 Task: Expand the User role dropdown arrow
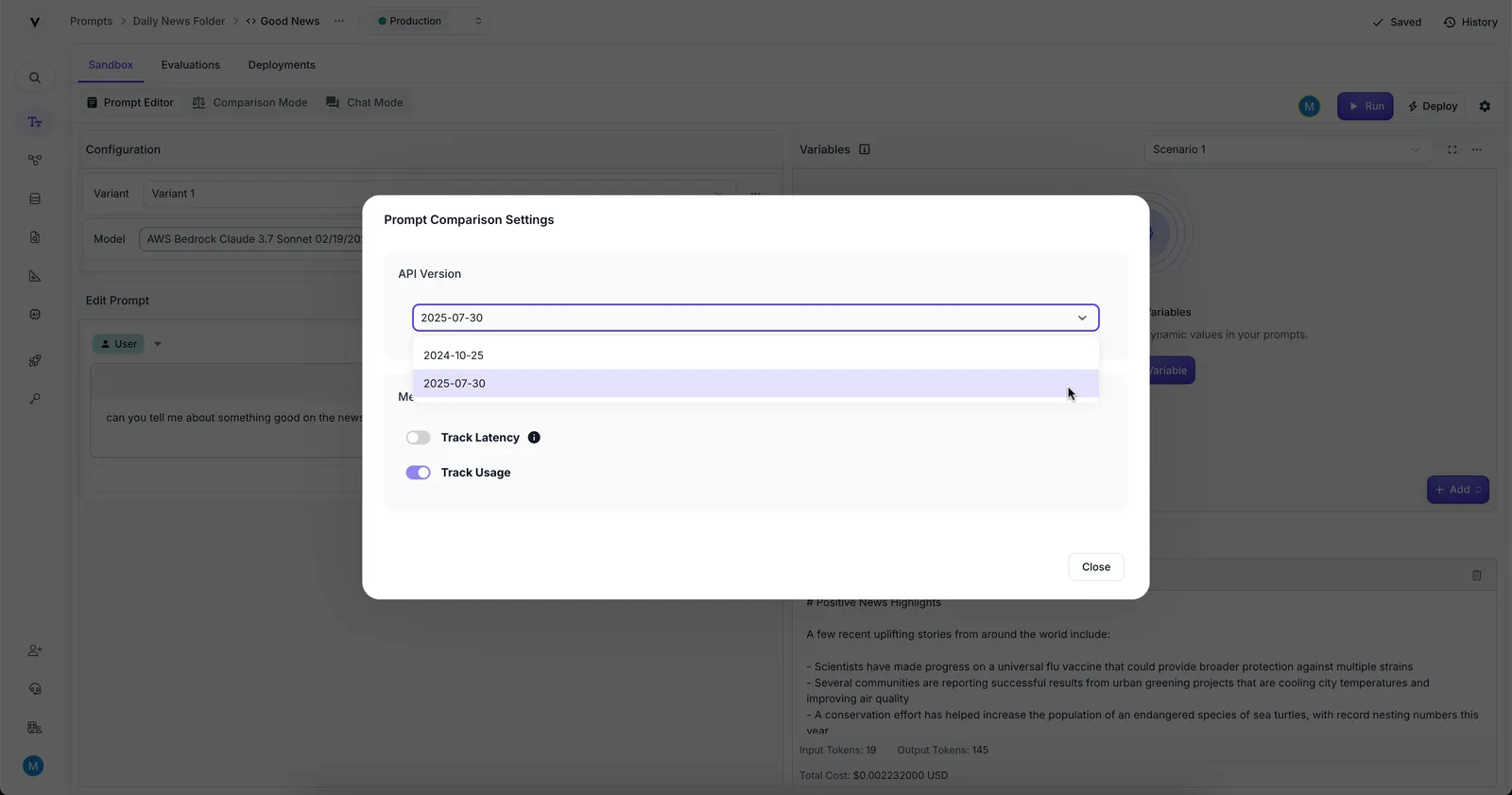tap(158, 344)
